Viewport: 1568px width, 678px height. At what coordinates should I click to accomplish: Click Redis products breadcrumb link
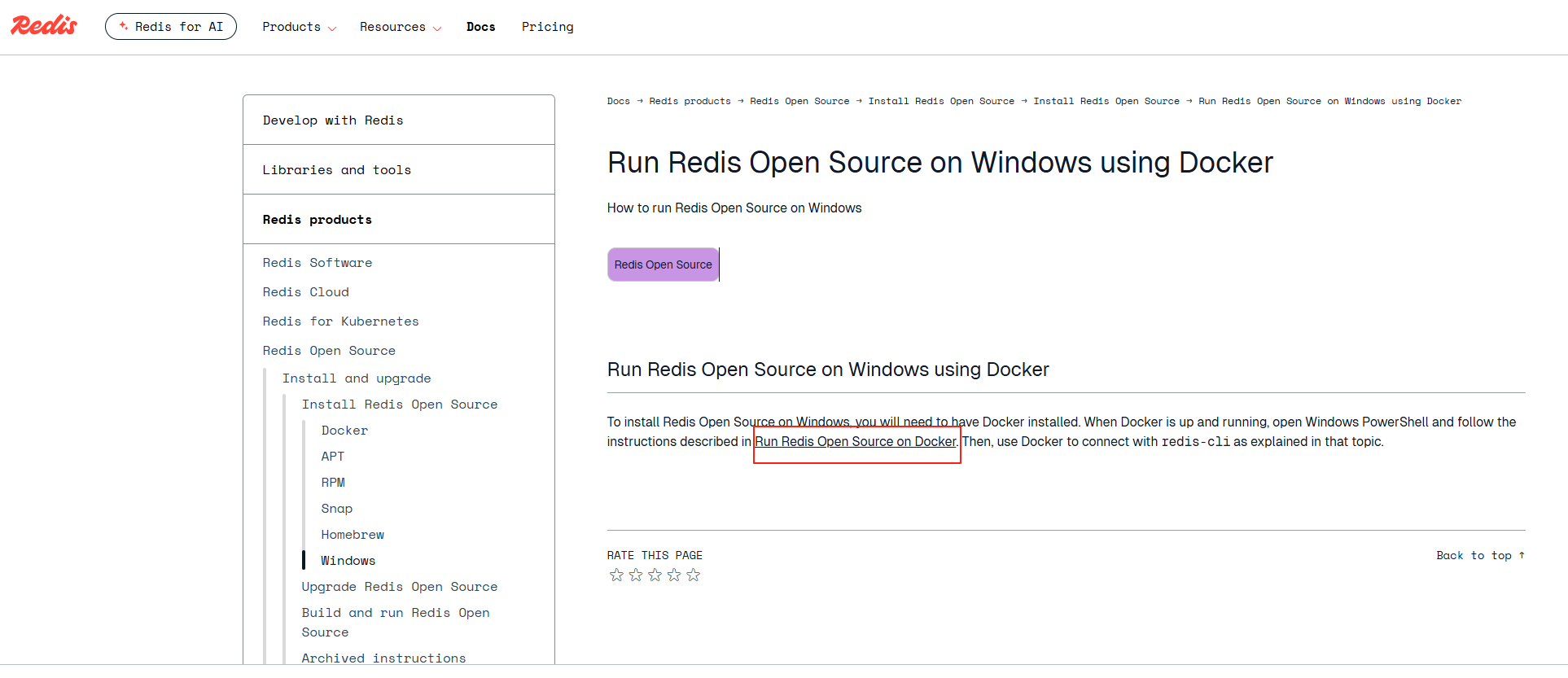[690, 102]
